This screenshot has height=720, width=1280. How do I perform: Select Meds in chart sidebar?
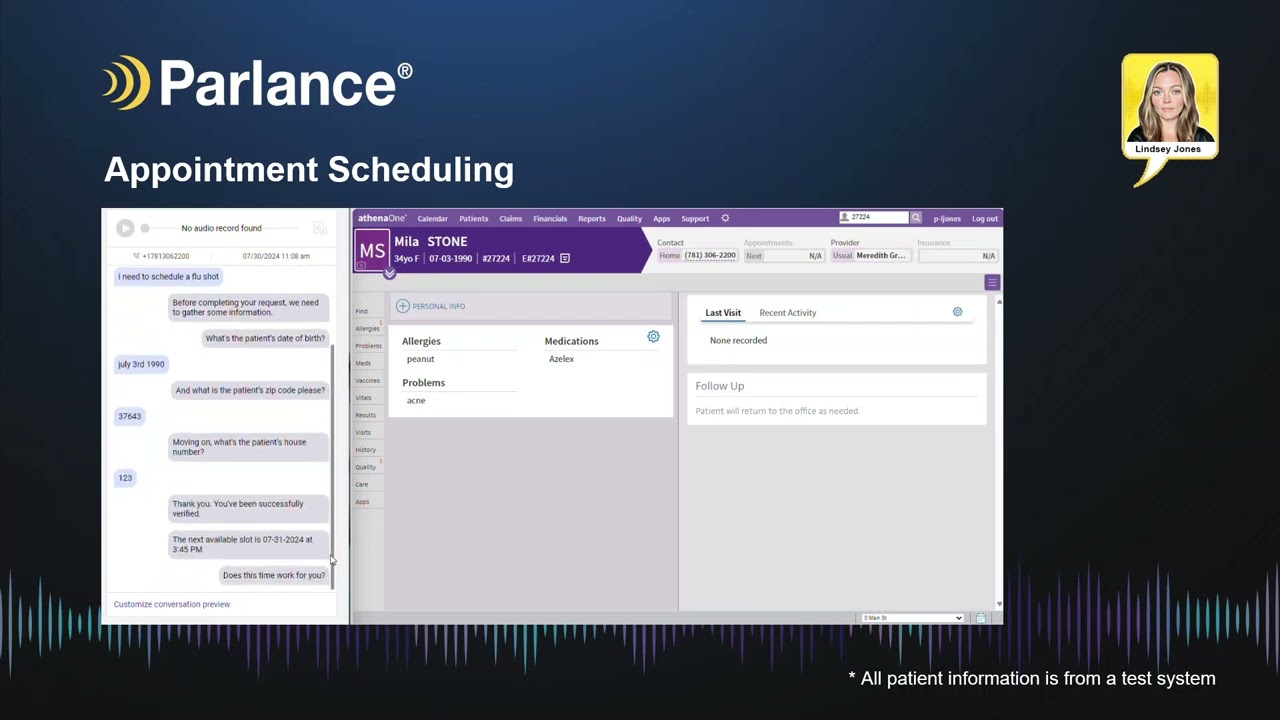(x=363, y=363)
